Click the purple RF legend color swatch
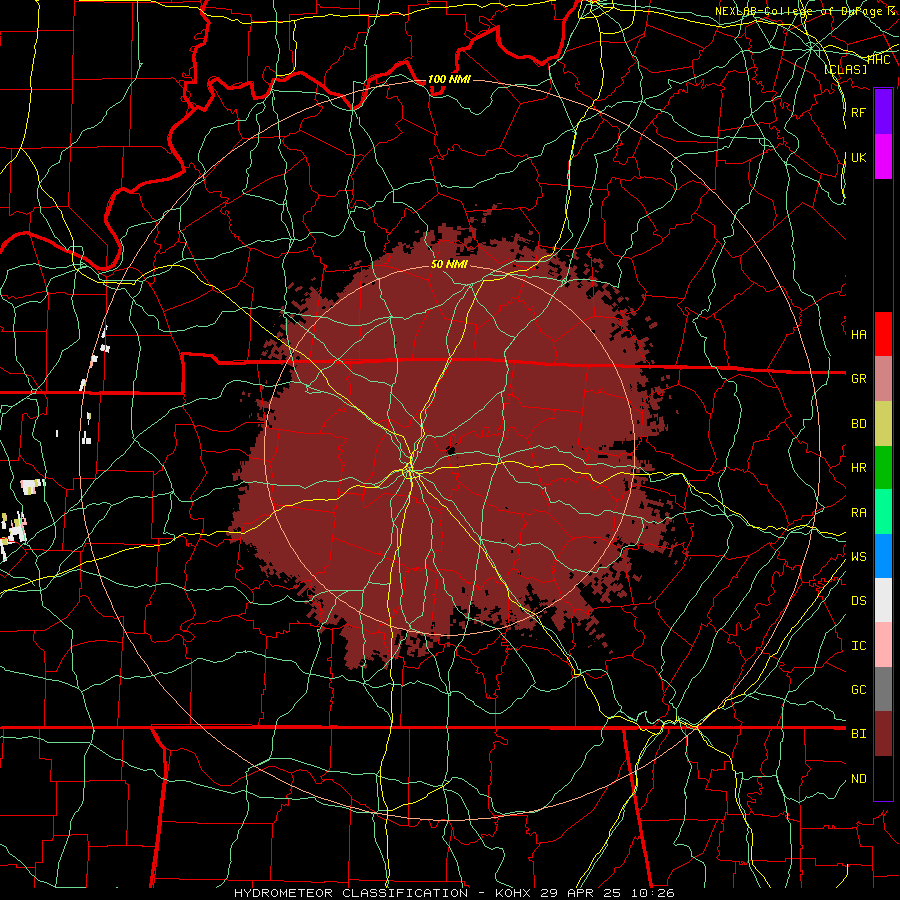Image resolution: width=900 pixels, height=900 pixels. (x=883, y=112)
